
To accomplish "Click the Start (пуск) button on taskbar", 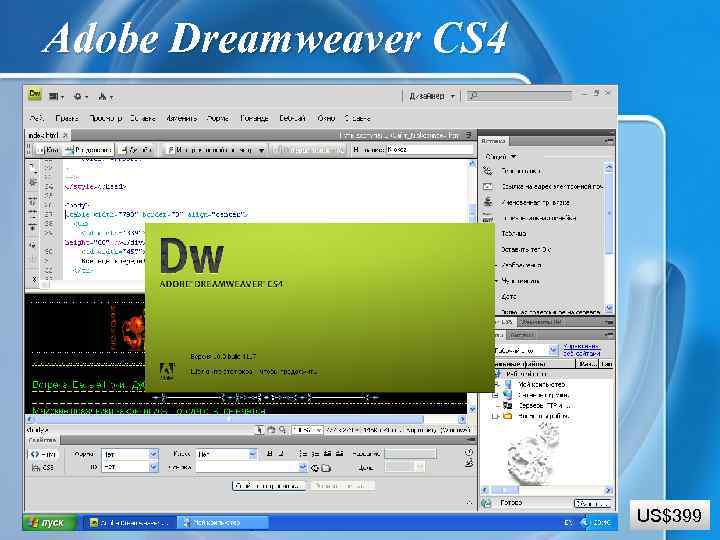I will click(50, 523).
